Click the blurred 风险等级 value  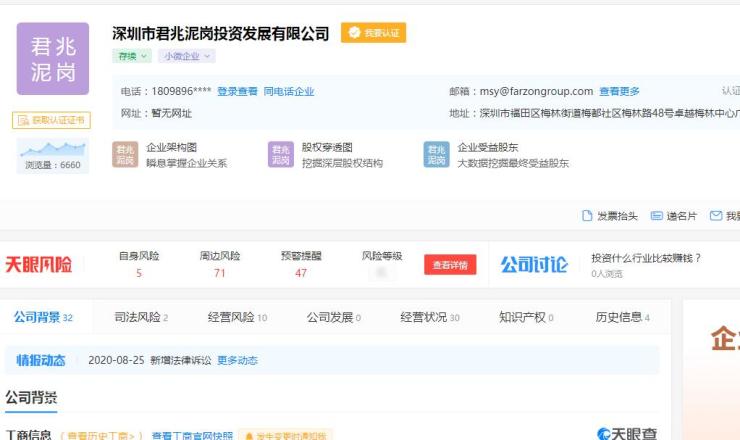click(x=382, y=272)
